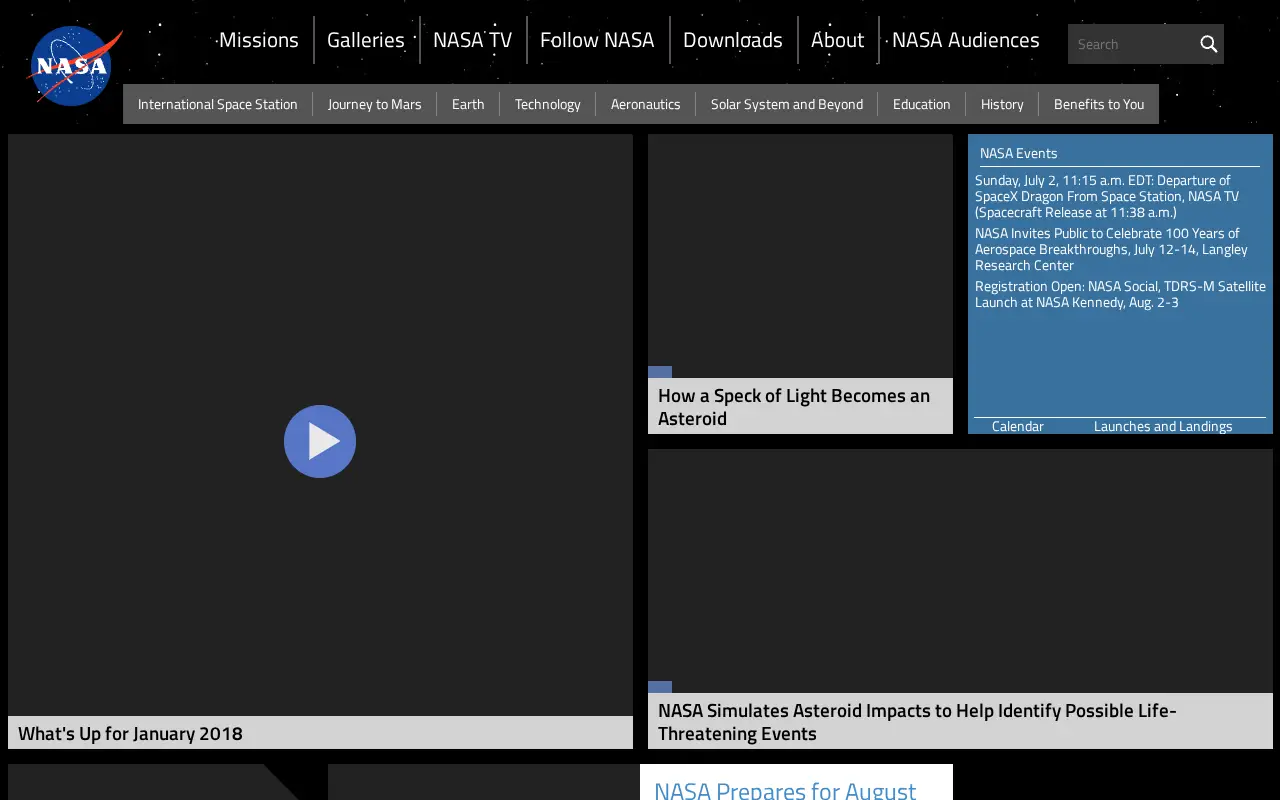1280x800 pixels.
Task: Expand the NASA Audiences menu
Action: click(x=966, y=40)
